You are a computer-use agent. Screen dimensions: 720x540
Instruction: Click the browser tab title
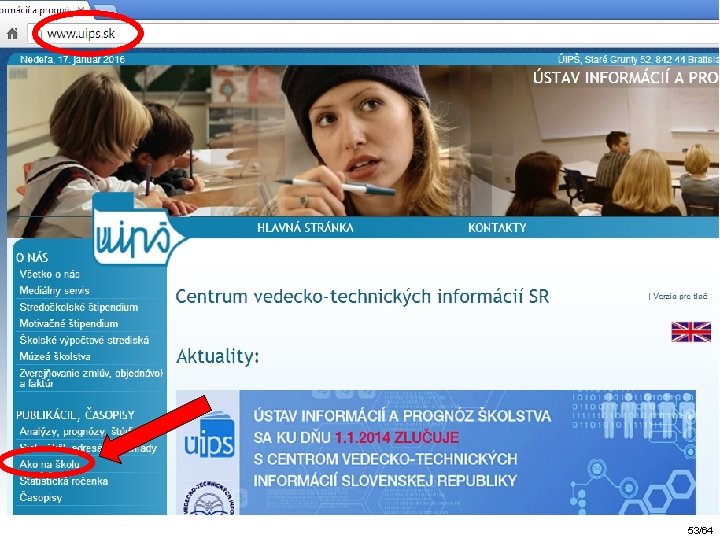[x=35, y=9]
